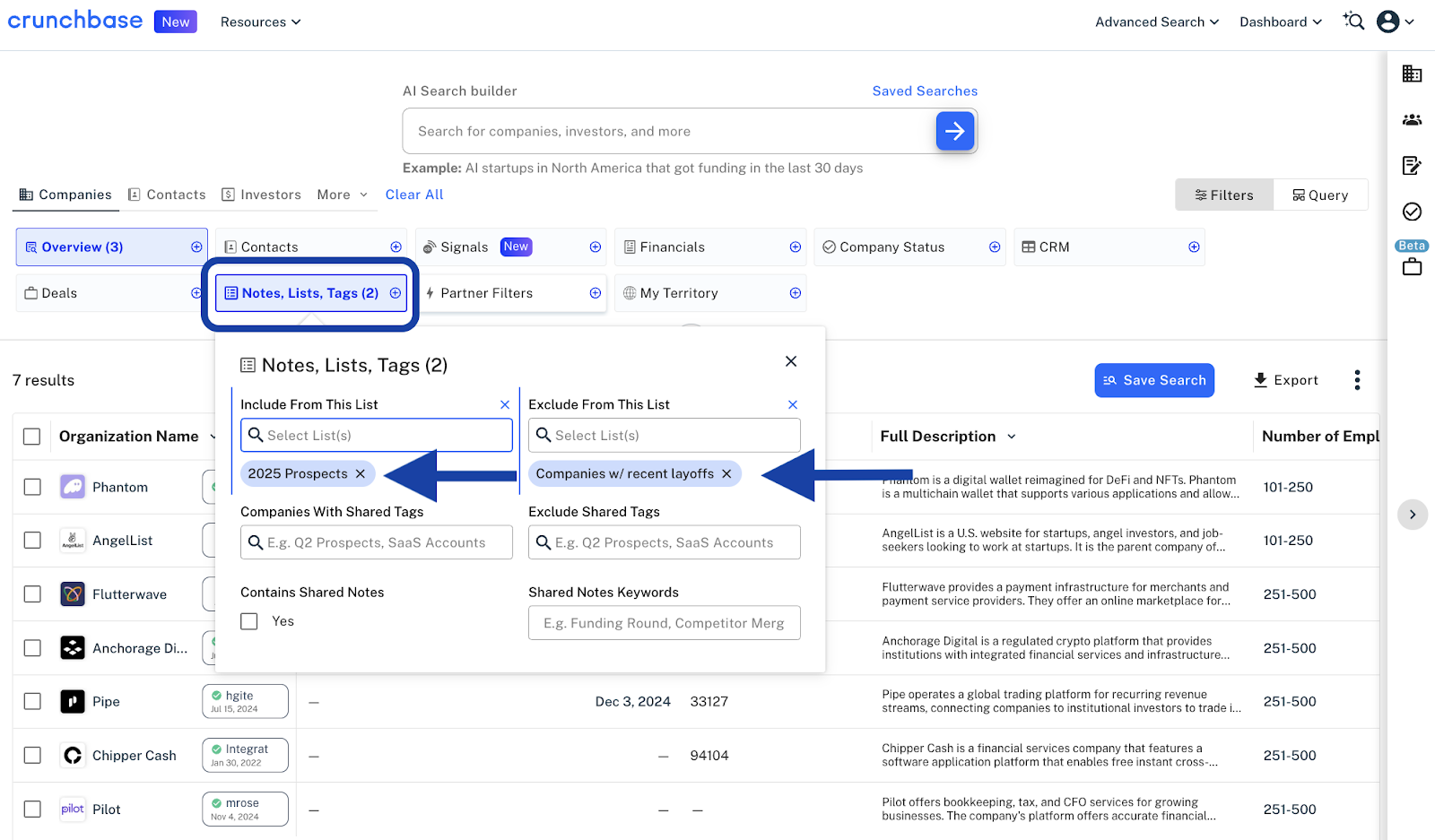Open the Deals filter group
This screenshot has width=1435, height=840.
(110, 293)
